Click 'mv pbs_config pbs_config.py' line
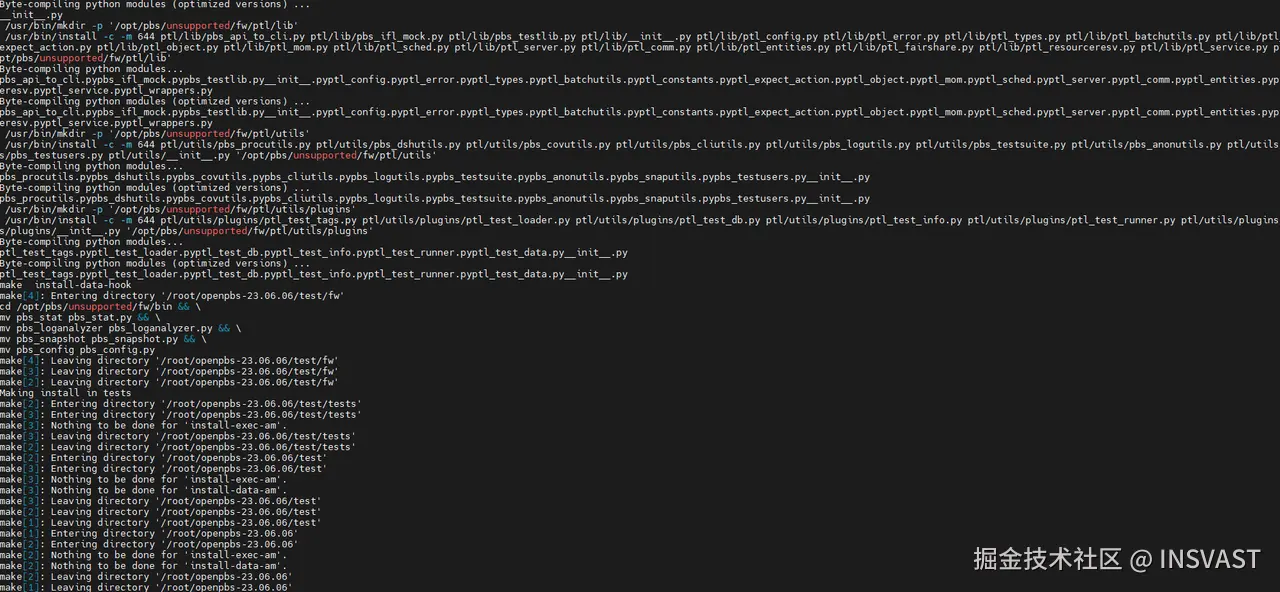This screenshot has height=592, width=1280. click(78, 350)
